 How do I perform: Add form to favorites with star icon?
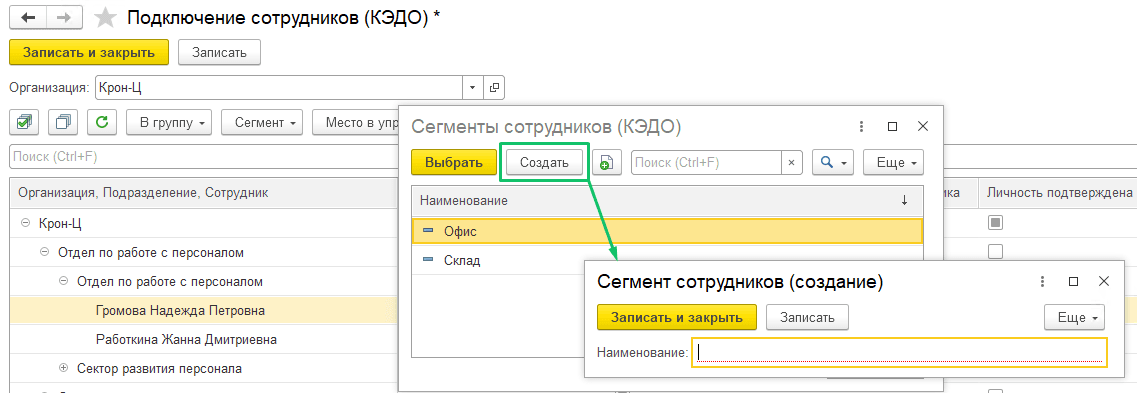pos(106,17)
